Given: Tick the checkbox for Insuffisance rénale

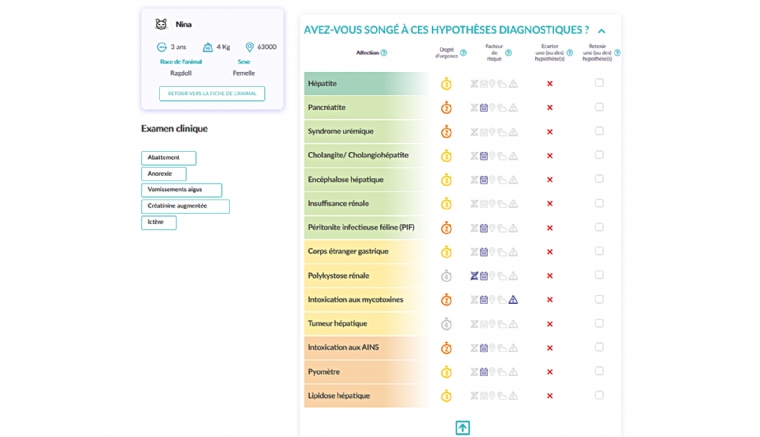Looking at the screenshot, I should click(599, 203).
